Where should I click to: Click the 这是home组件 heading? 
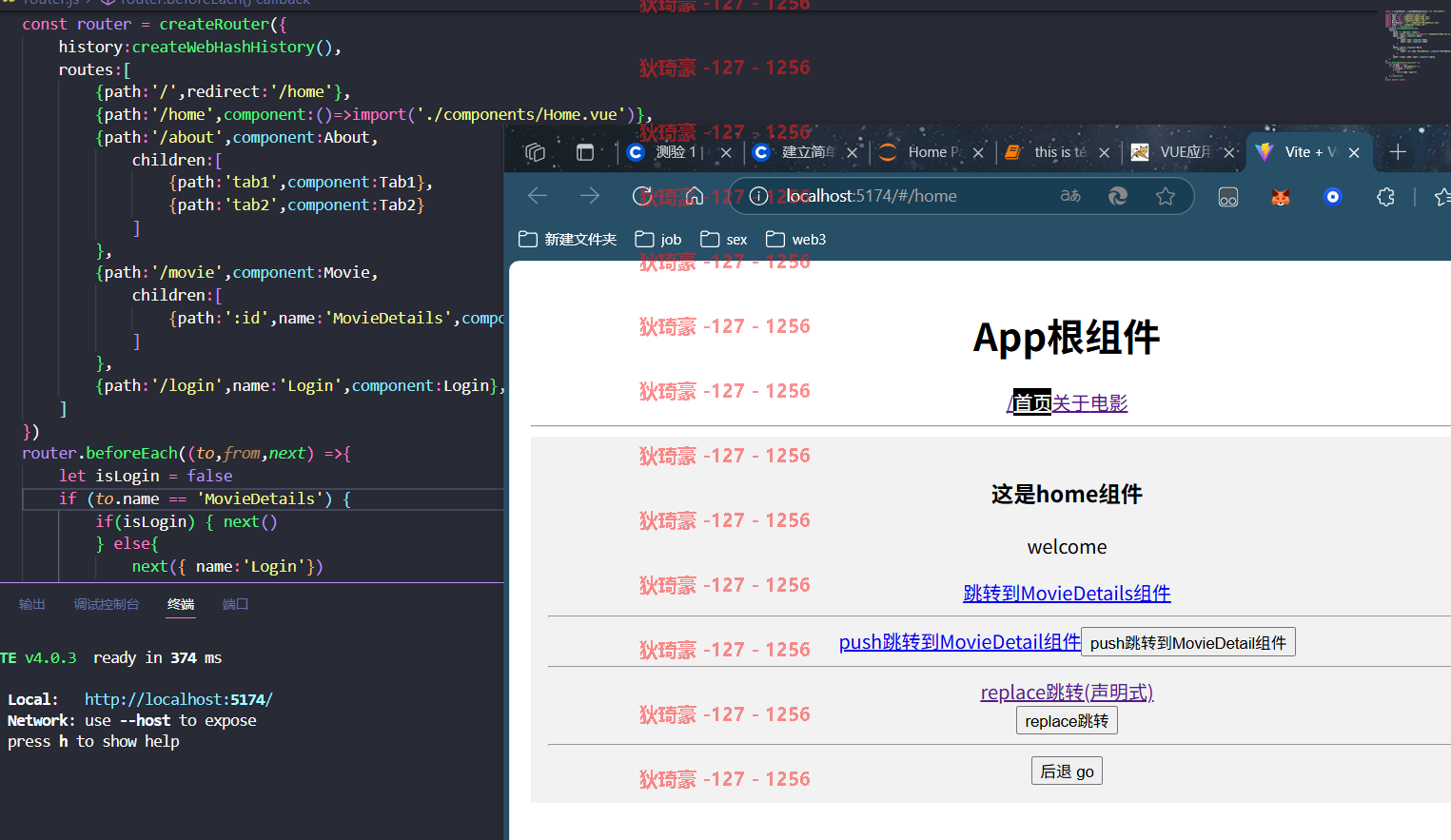pyautogui.click(x=1067, y=495)
